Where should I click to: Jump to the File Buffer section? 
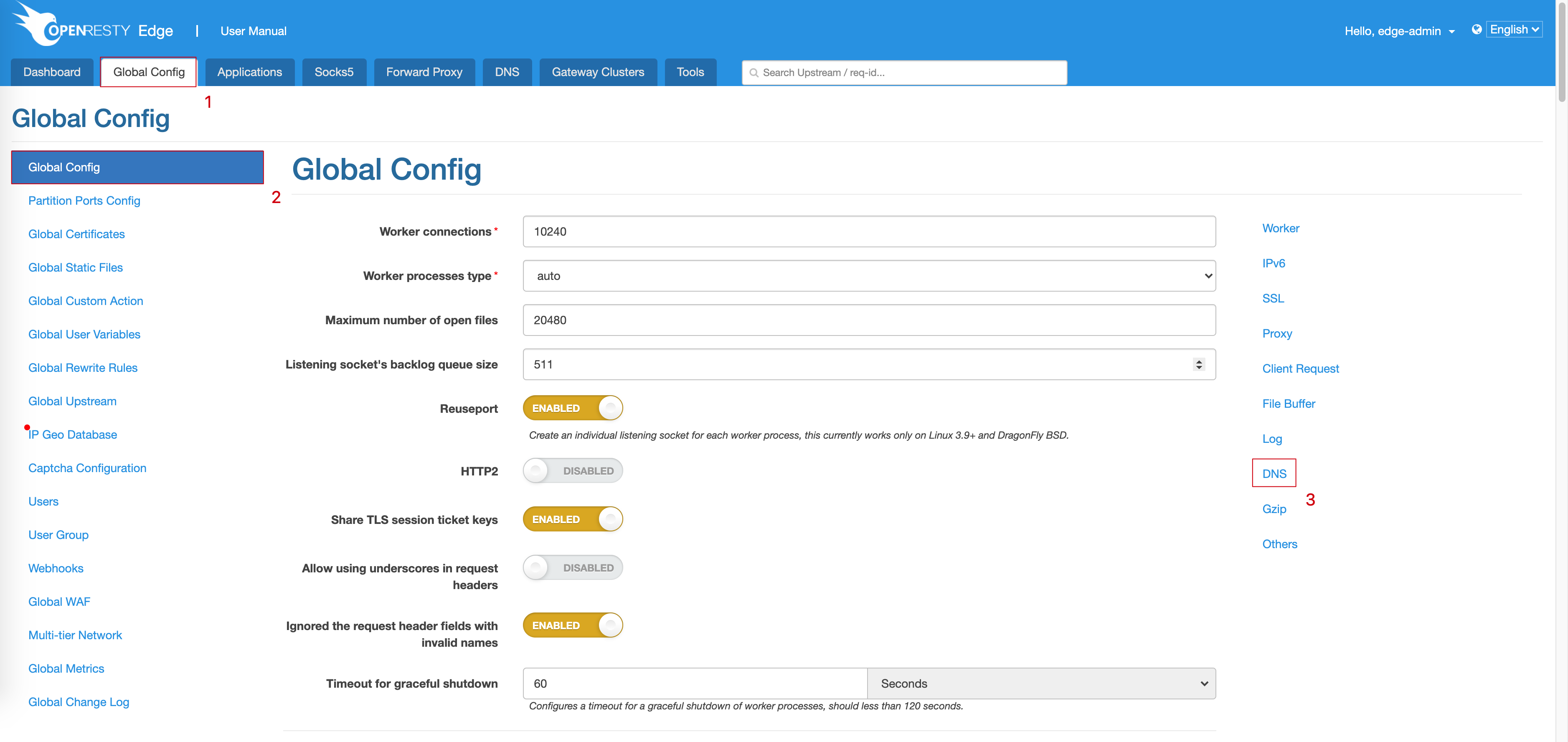click(x=1289, y=404)
